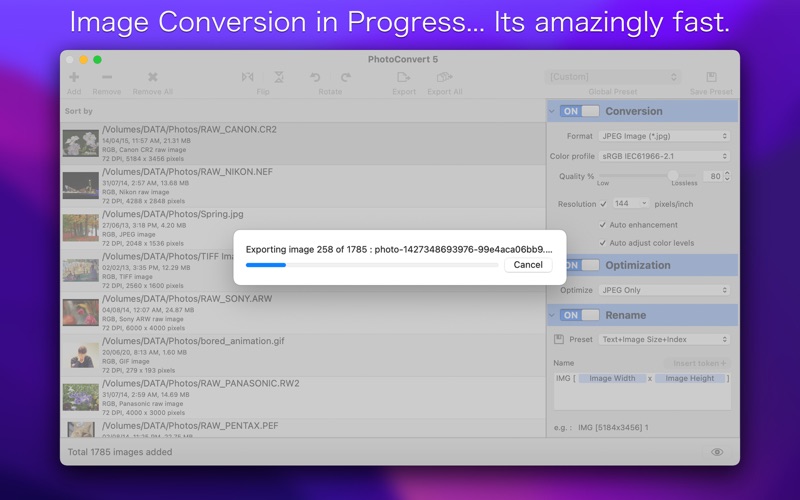Toggle the Optimization ON switch
Viewport: 800px width, 500px height.
coord(582,265)
